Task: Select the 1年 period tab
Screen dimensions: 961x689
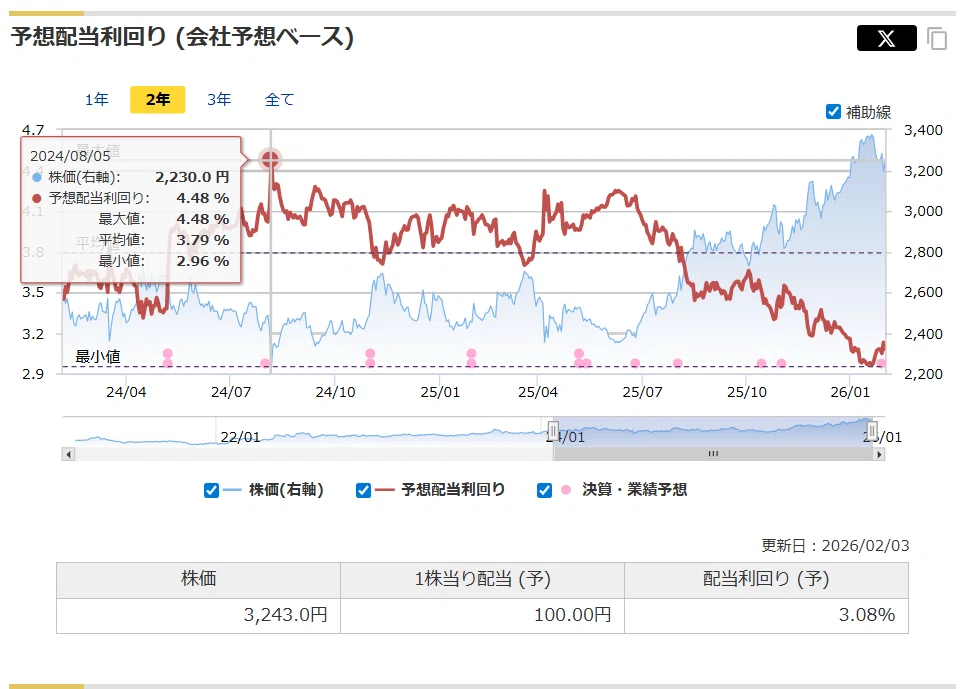Action: [96, 99]
